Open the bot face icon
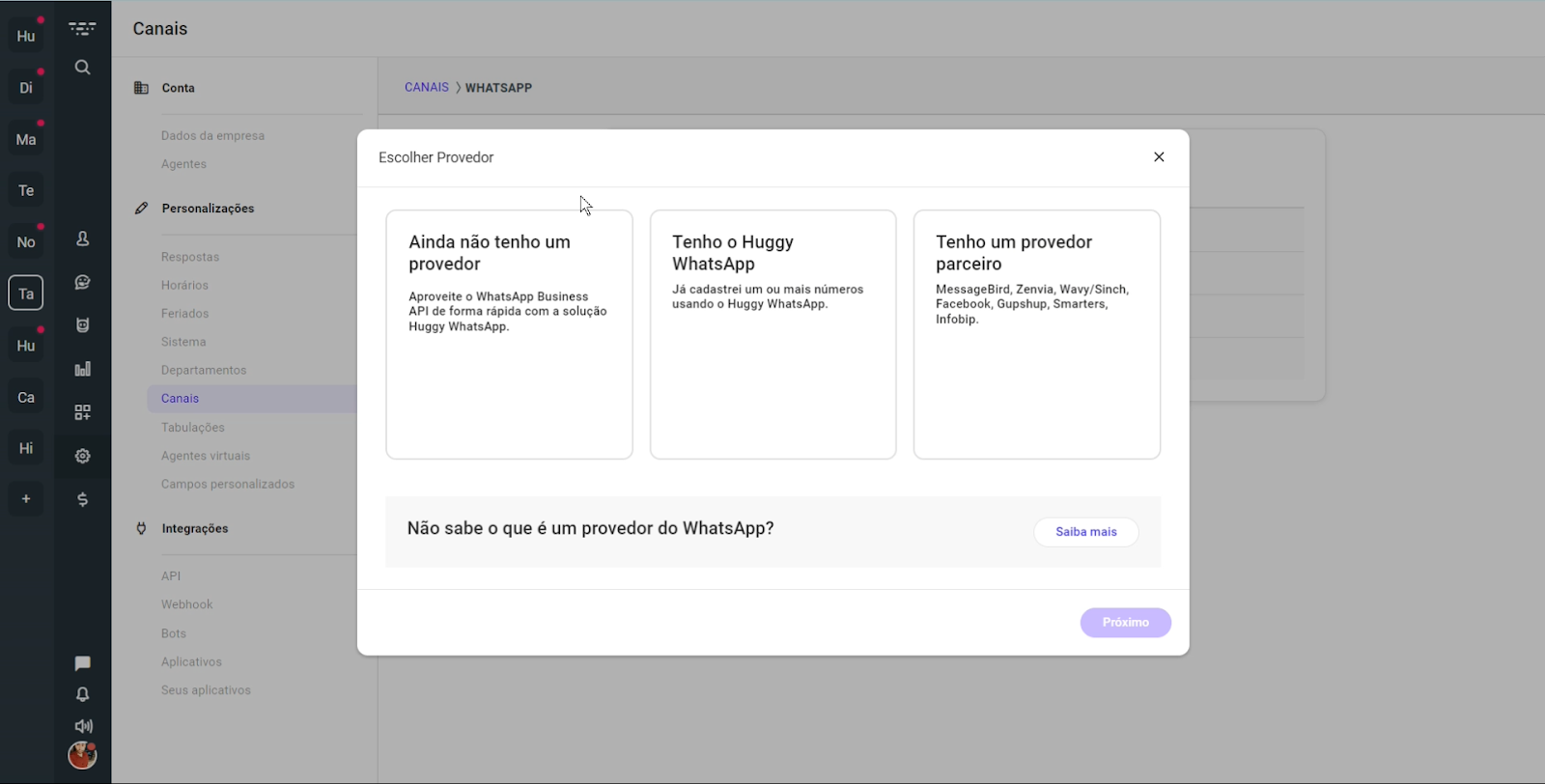This screenshot has height=784, width=1545. point(83,325)
